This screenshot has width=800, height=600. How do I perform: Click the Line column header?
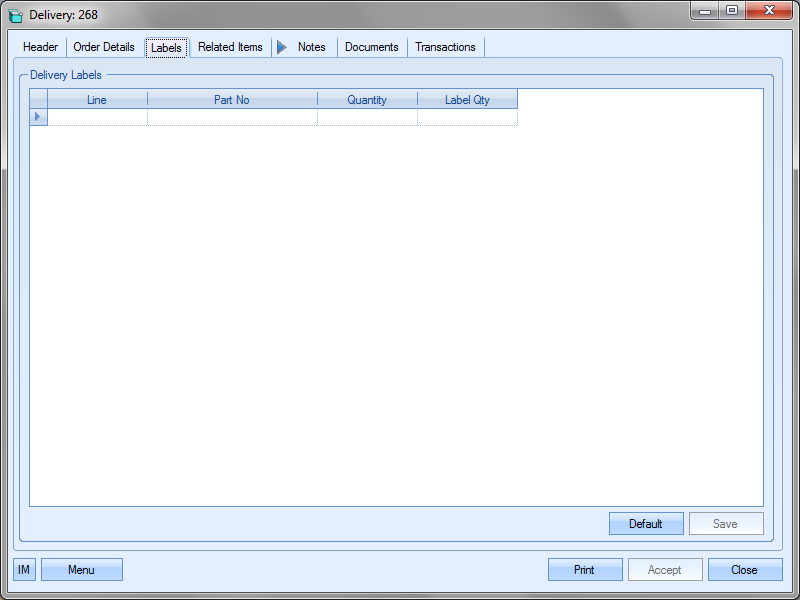97,99
